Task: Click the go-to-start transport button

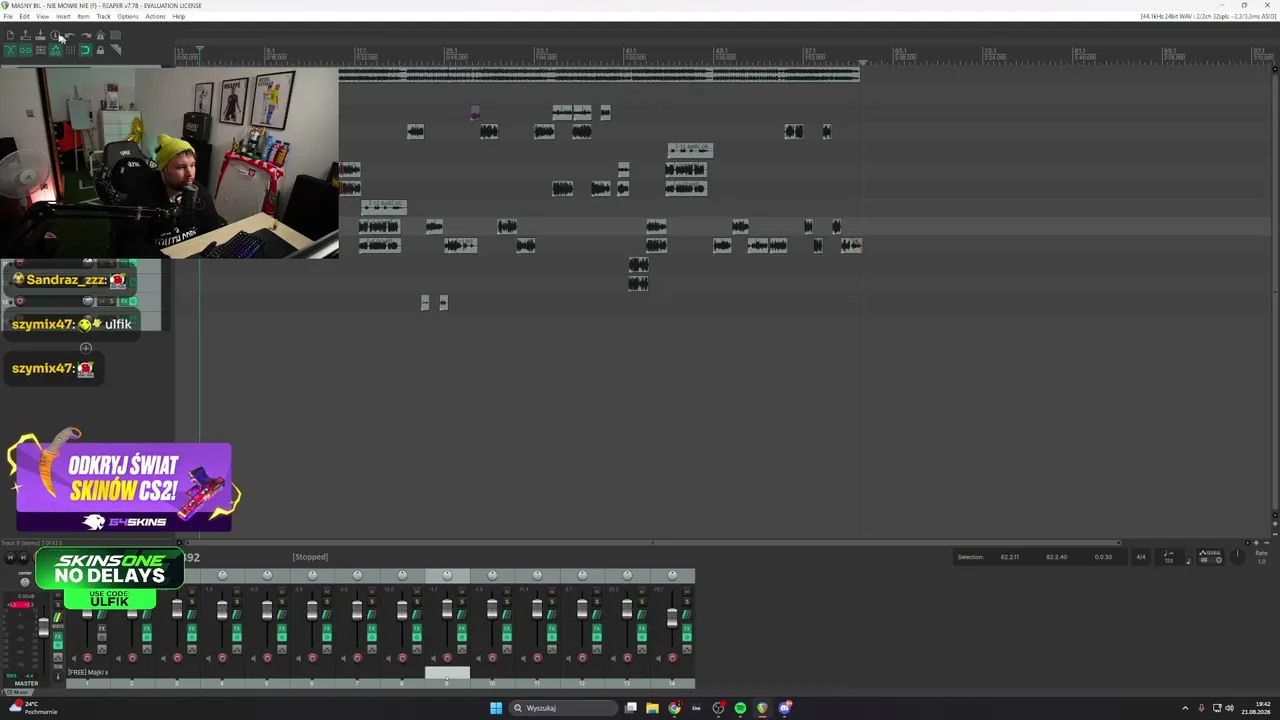Action: (x=10, y=557)
